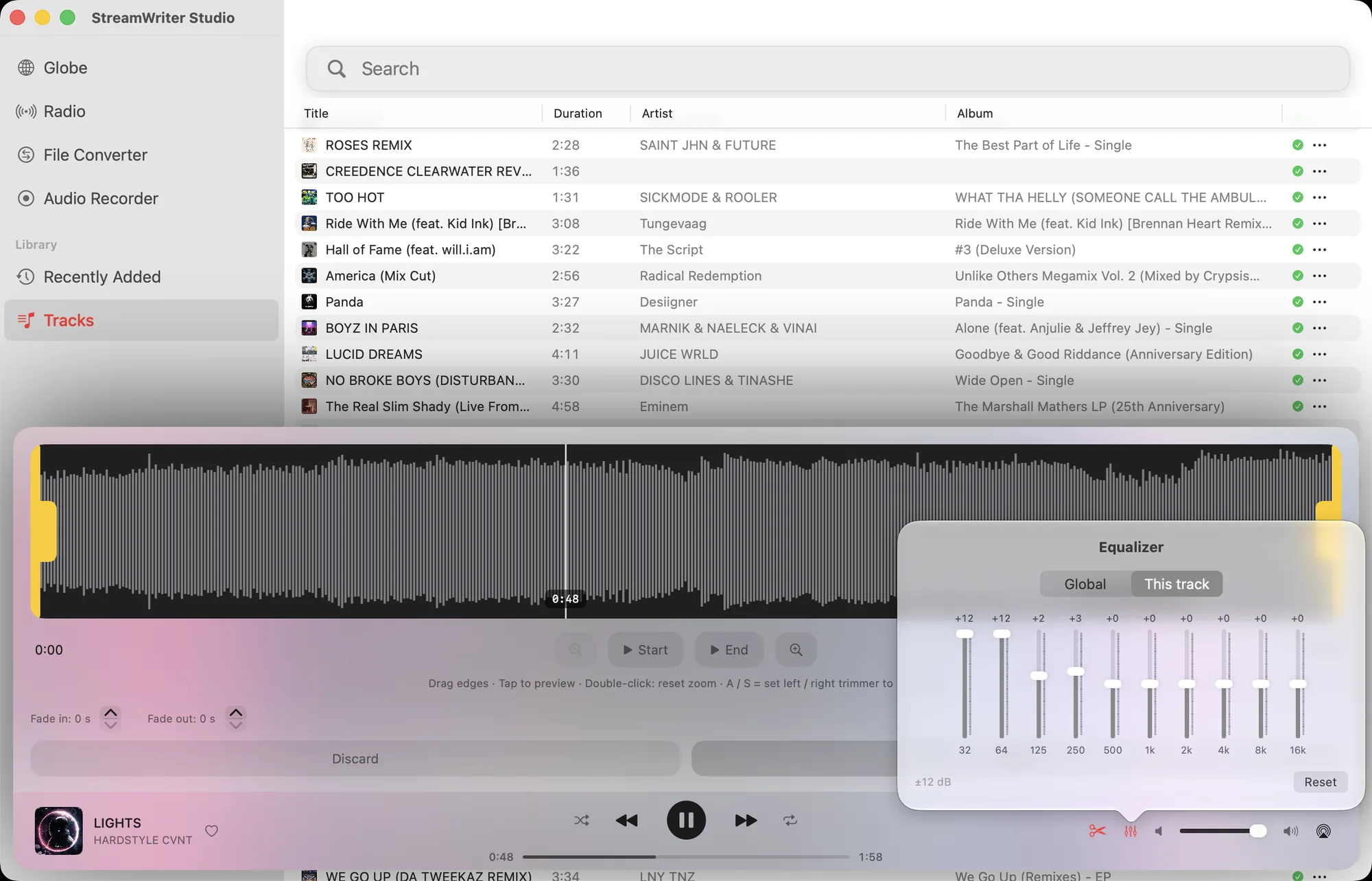Screen dimensions: 1372x881
Task: Decrease Fade out duration
Action: [235, 725]
